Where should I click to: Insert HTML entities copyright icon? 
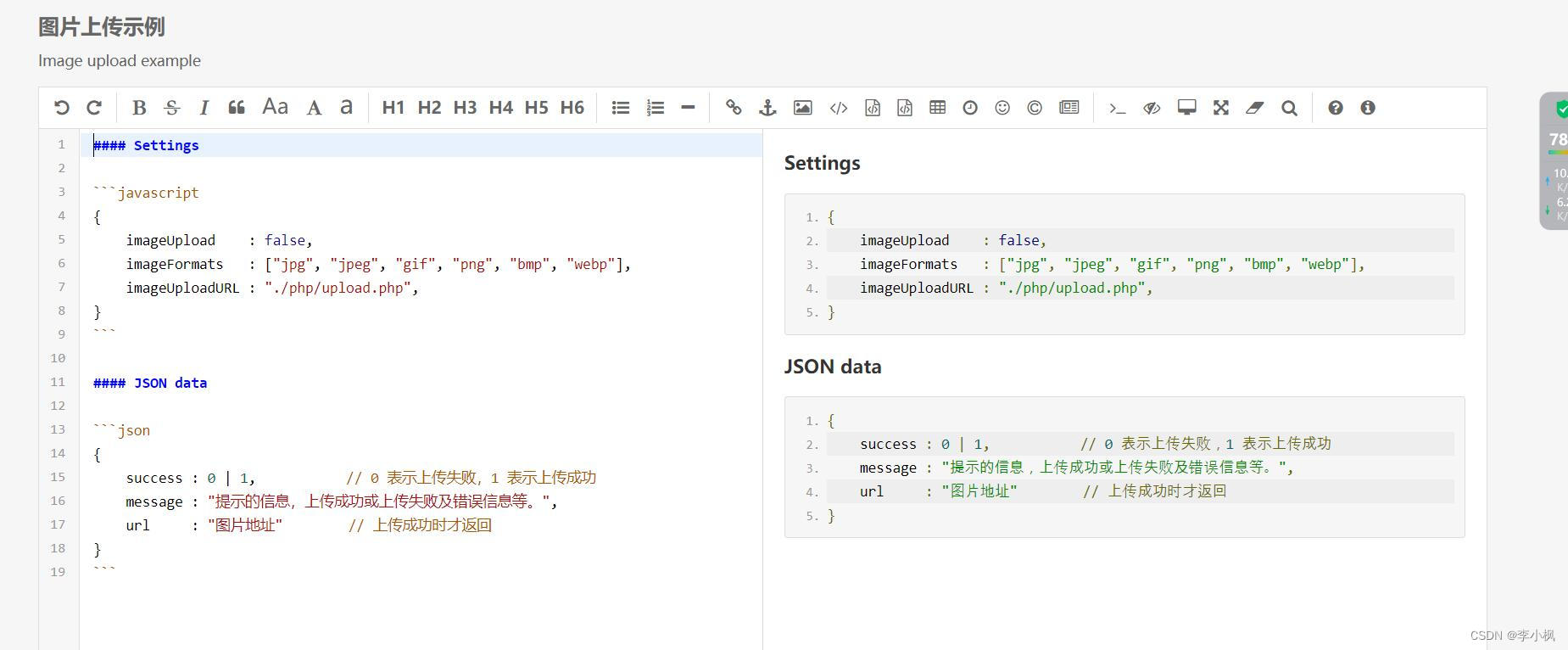1035,108
